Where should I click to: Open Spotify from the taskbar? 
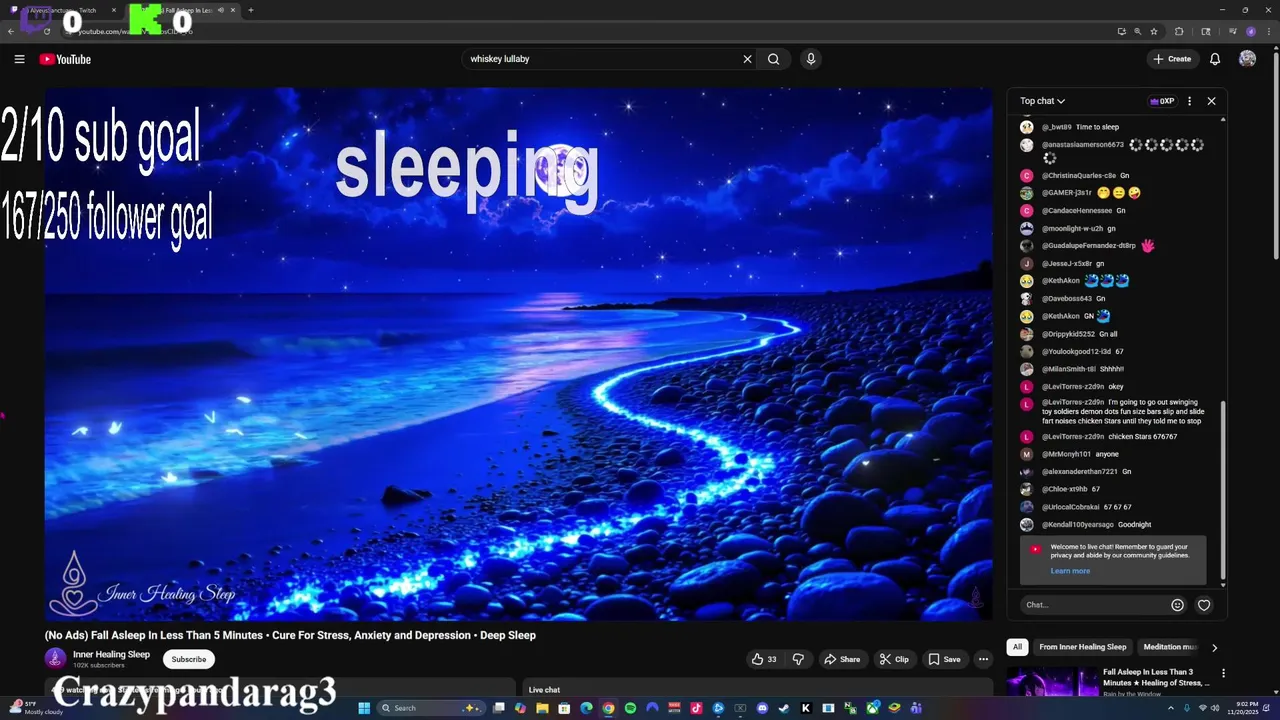point(630,708)
